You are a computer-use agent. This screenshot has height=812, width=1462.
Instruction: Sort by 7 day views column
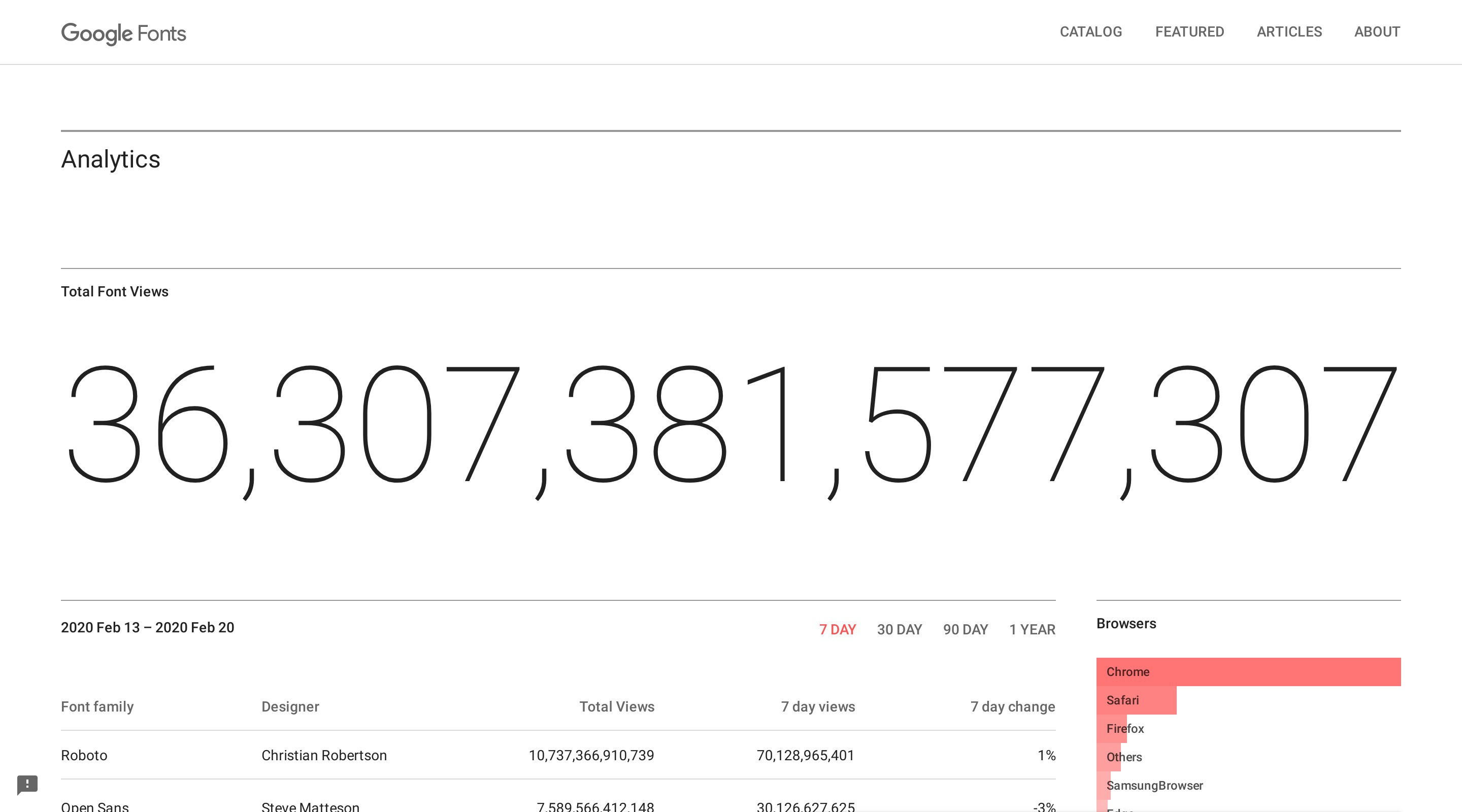click(x=817, y=706)
